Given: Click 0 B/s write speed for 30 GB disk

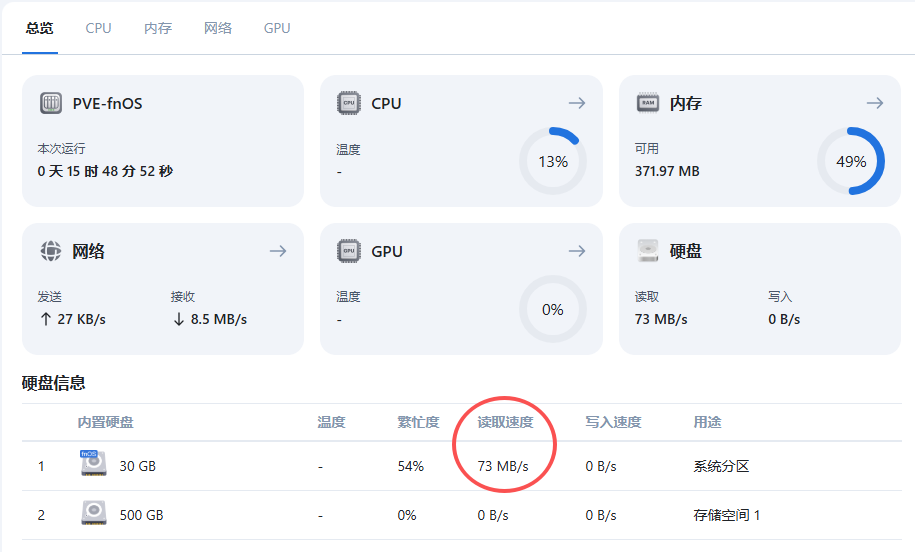Looking at the screenshot, I should point(601,466).
